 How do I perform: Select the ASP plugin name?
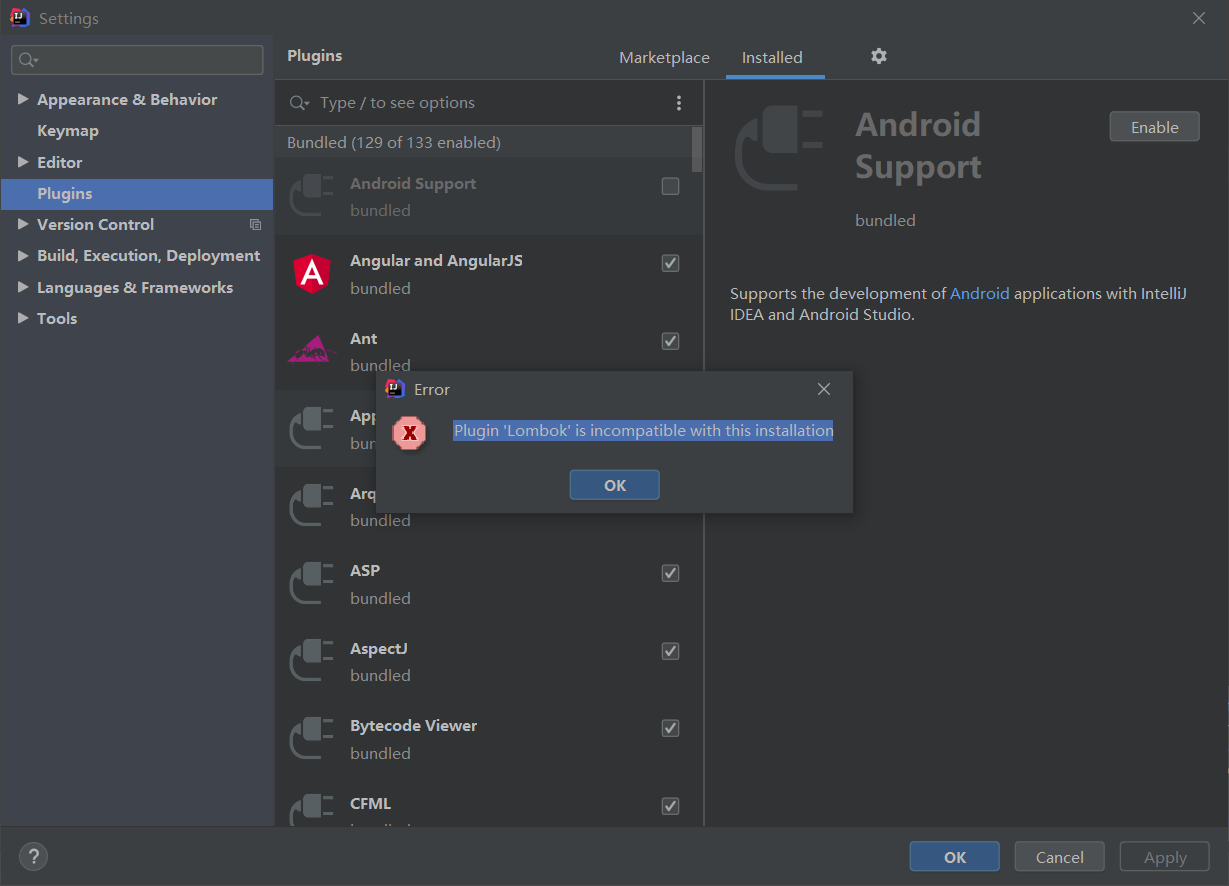pos(364,571)
